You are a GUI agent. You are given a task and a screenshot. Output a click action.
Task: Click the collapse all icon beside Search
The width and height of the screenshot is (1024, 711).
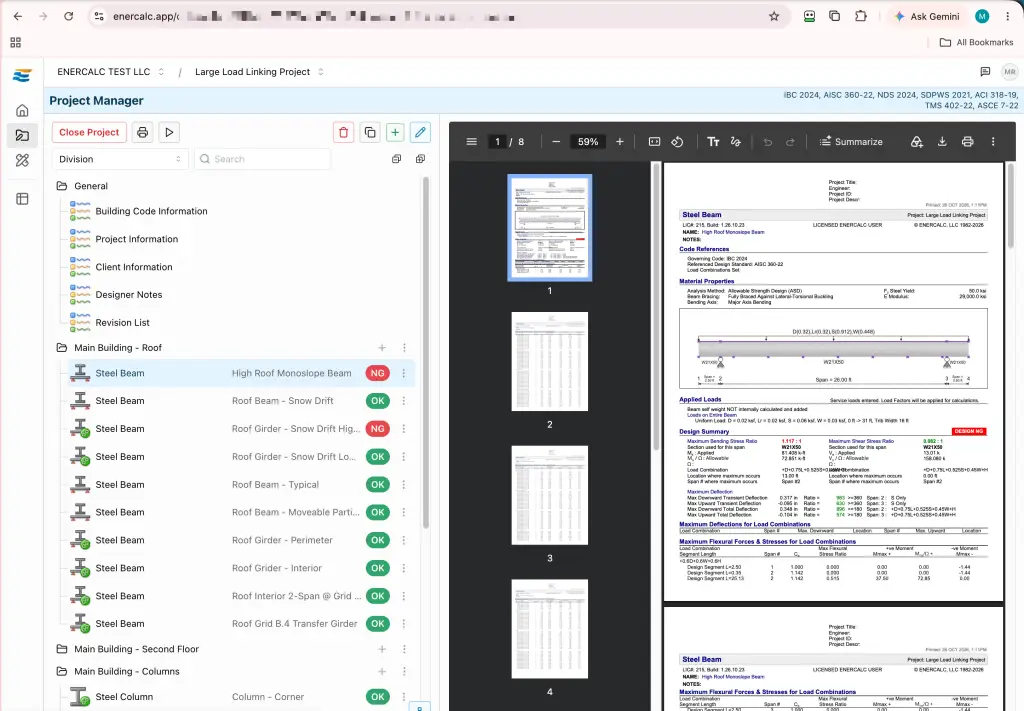(396, 159)
